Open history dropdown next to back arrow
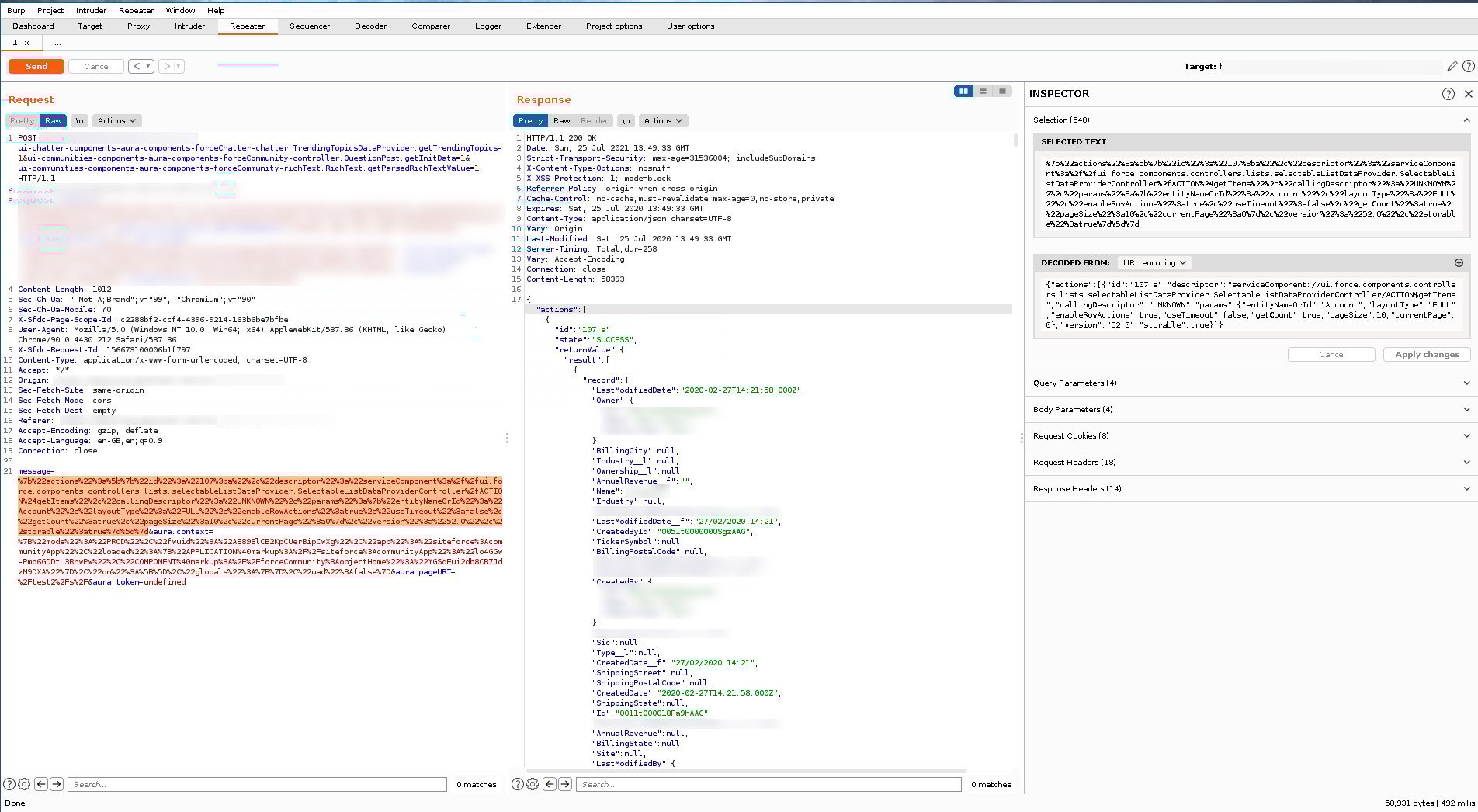The image size is (1478, 812). click(148, 67)
